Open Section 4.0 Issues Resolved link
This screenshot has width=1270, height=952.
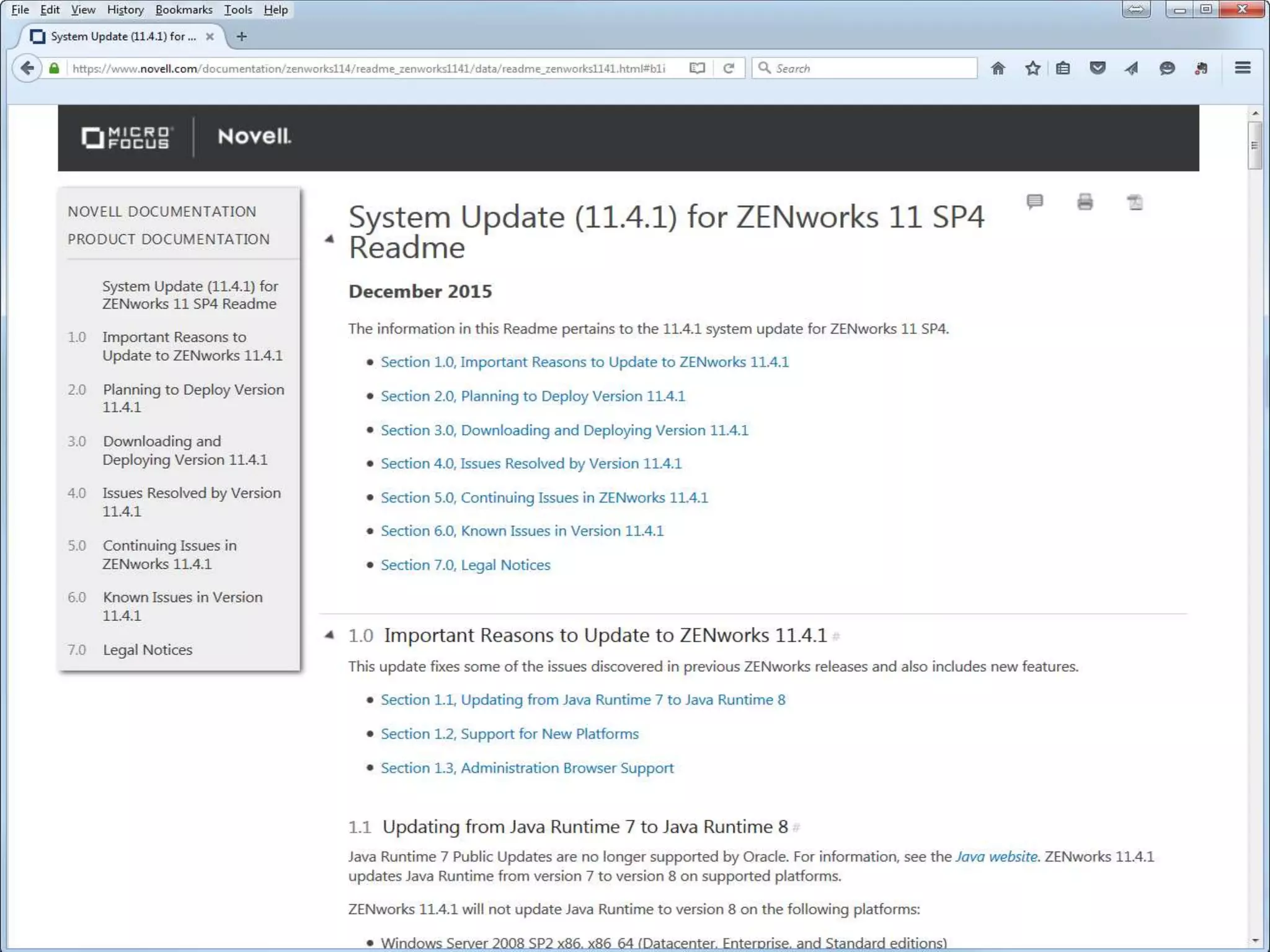531,464
